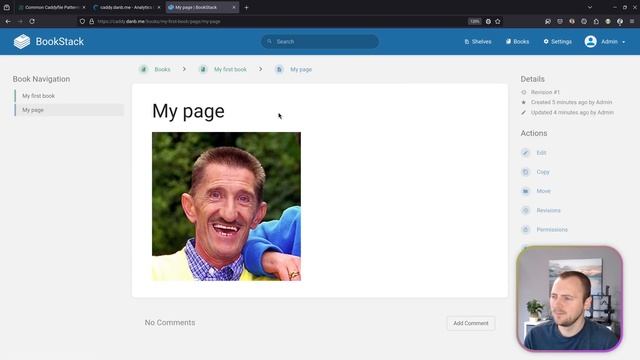Click the BookStack logo icon
This screenshot has height=360, width=640.
[22, 41]
